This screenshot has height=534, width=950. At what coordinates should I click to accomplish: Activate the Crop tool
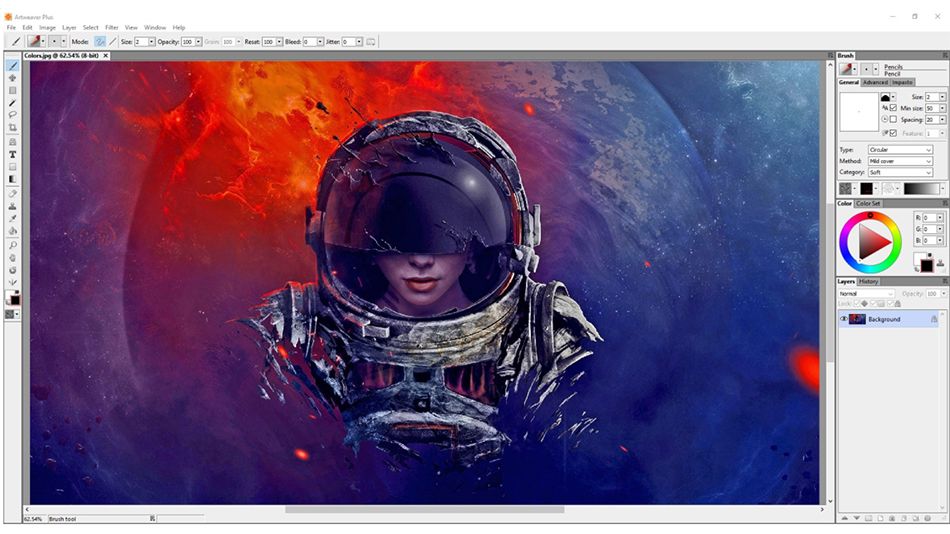[x=12, y=128]
